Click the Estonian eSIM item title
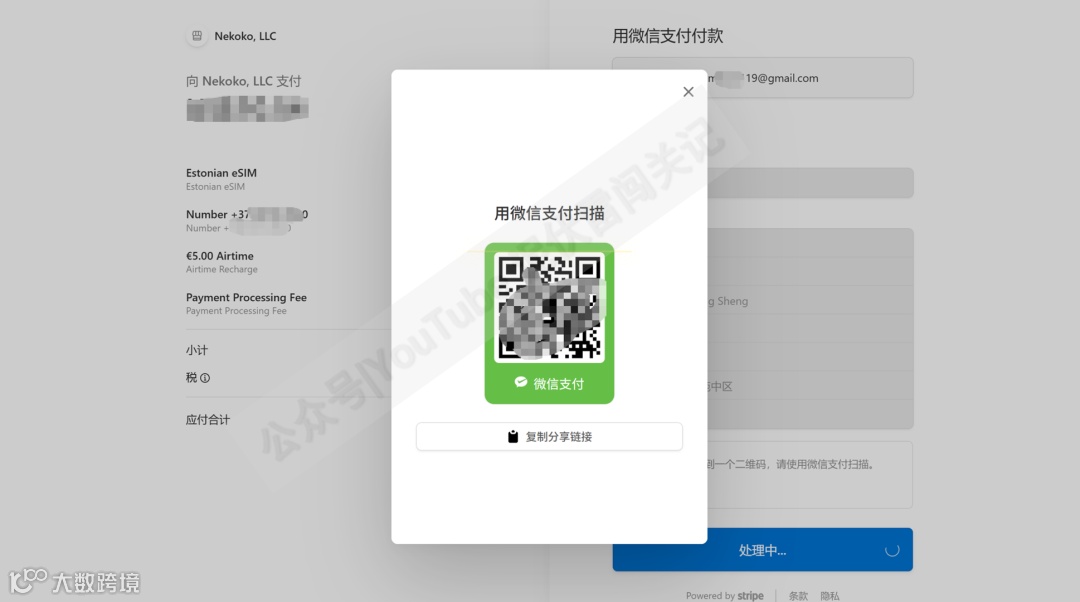This screenshot has height=602, width=1080. pos(221,173)
